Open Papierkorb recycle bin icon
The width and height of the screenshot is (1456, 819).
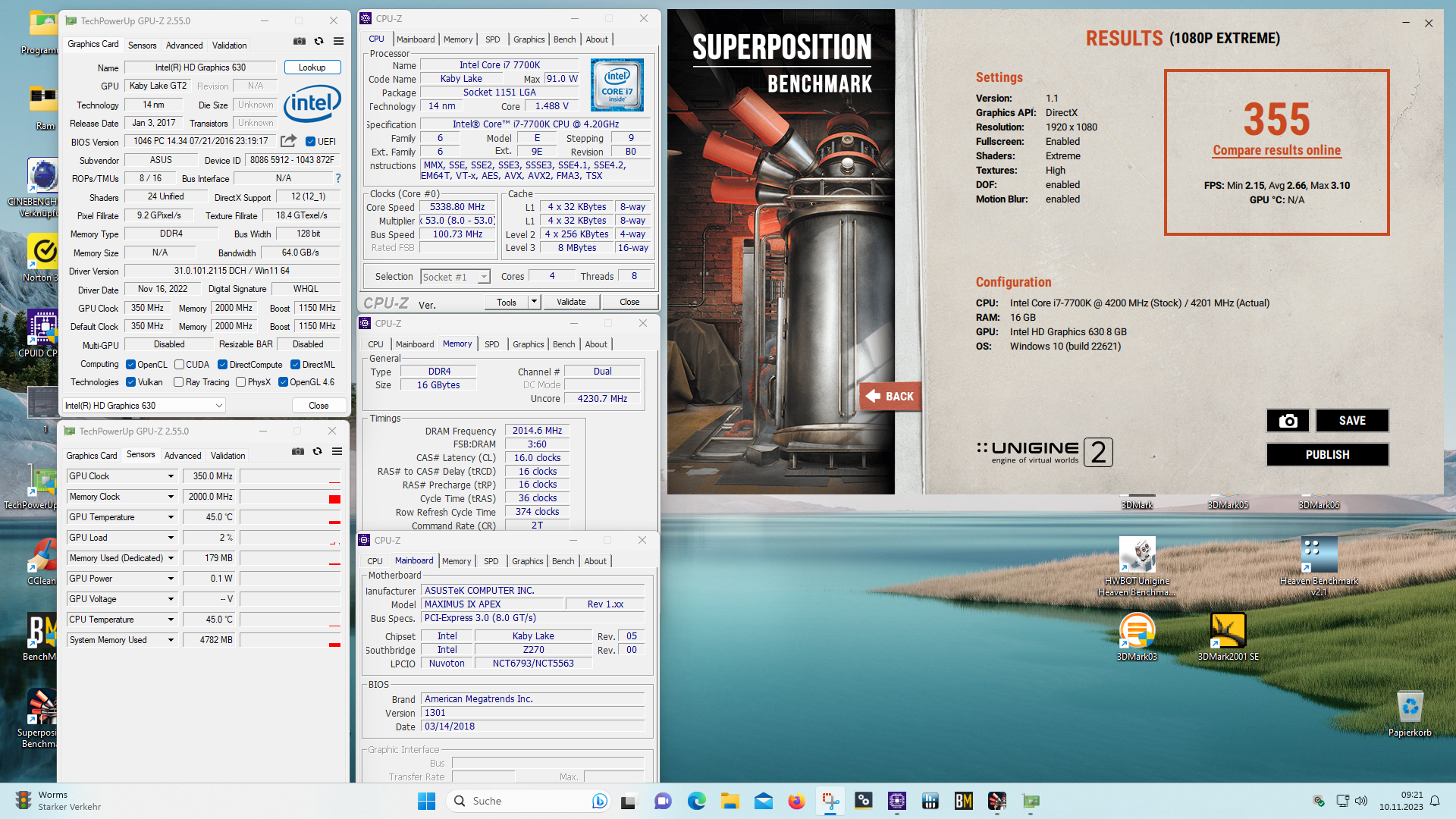[x=1410, y=713]
